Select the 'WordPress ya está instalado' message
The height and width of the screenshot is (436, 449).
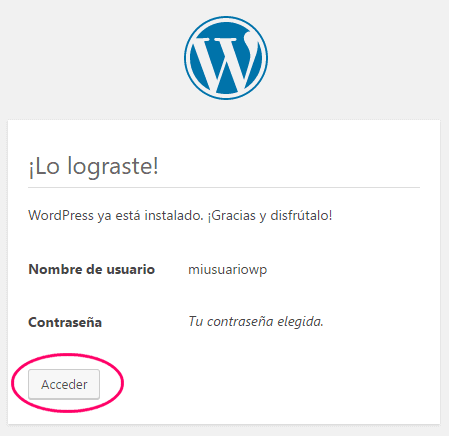click(x=180, y=216)
